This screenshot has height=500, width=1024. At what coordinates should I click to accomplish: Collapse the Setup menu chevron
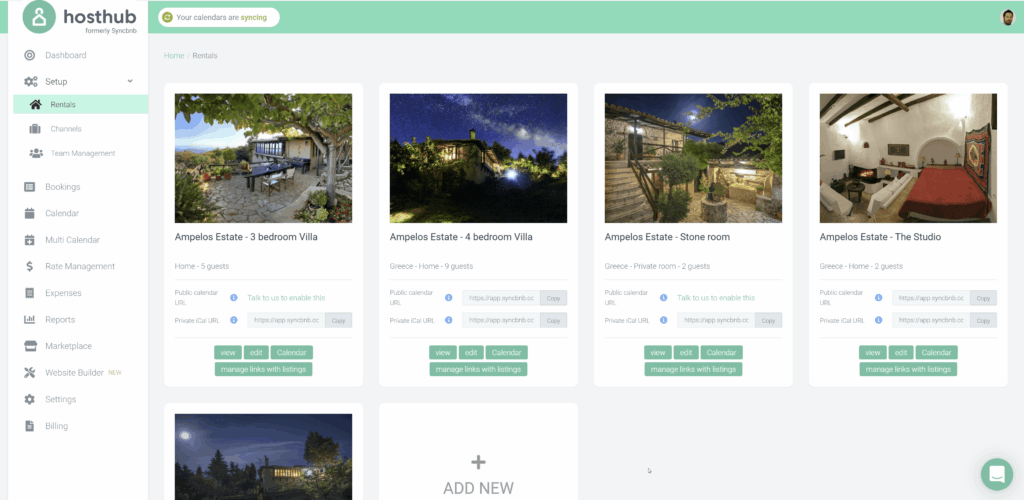(x=130, y=81)
